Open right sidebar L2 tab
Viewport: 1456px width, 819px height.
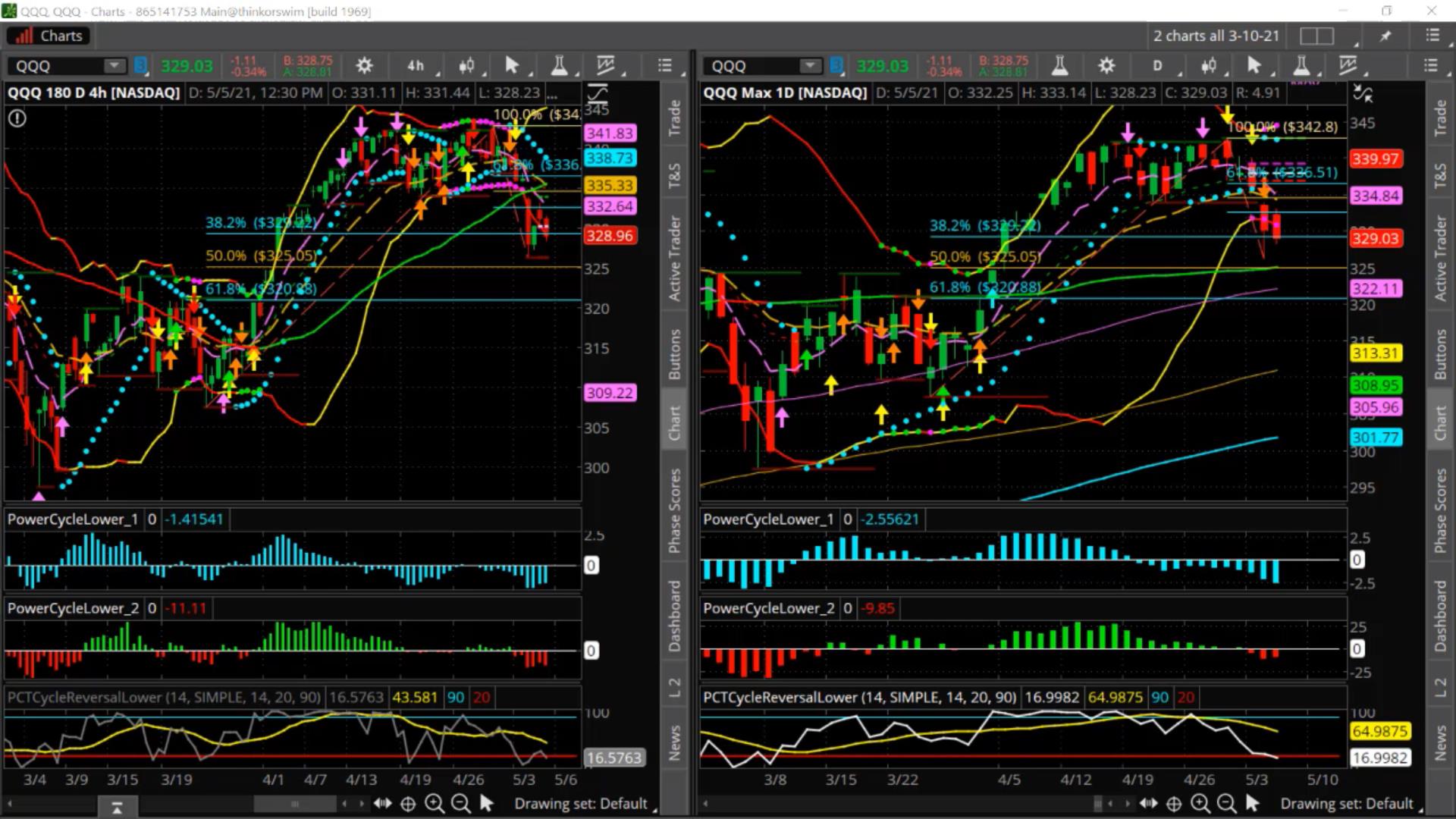coord(1440,688)
